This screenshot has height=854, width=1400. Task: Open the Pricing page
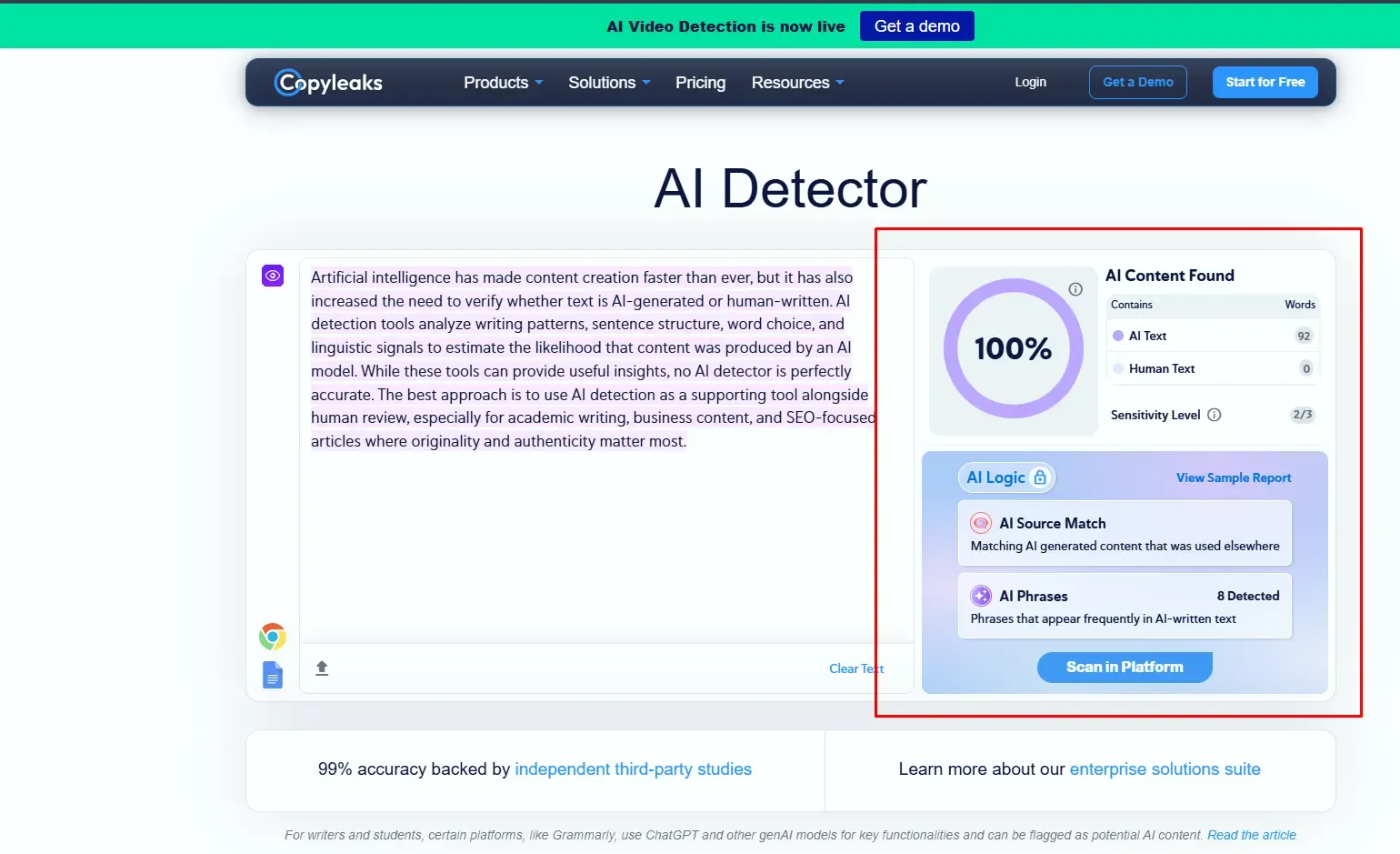pos(700,83)
